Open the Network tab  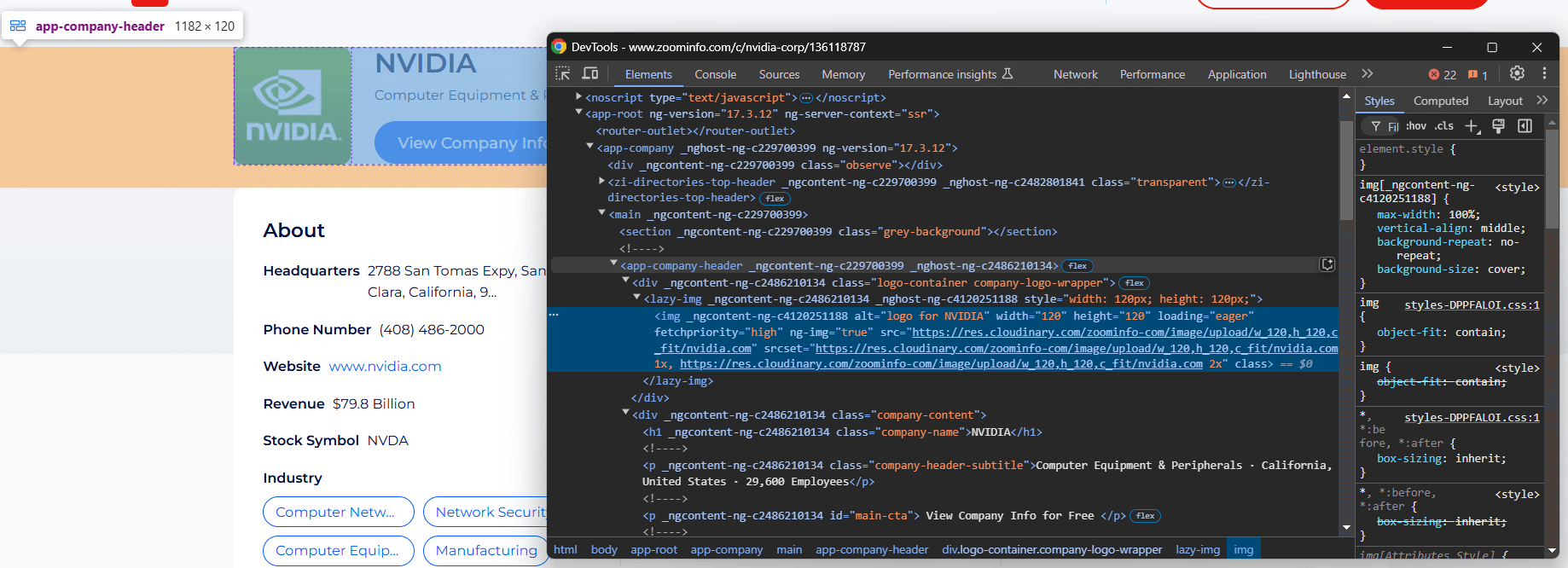[1075, 75]
